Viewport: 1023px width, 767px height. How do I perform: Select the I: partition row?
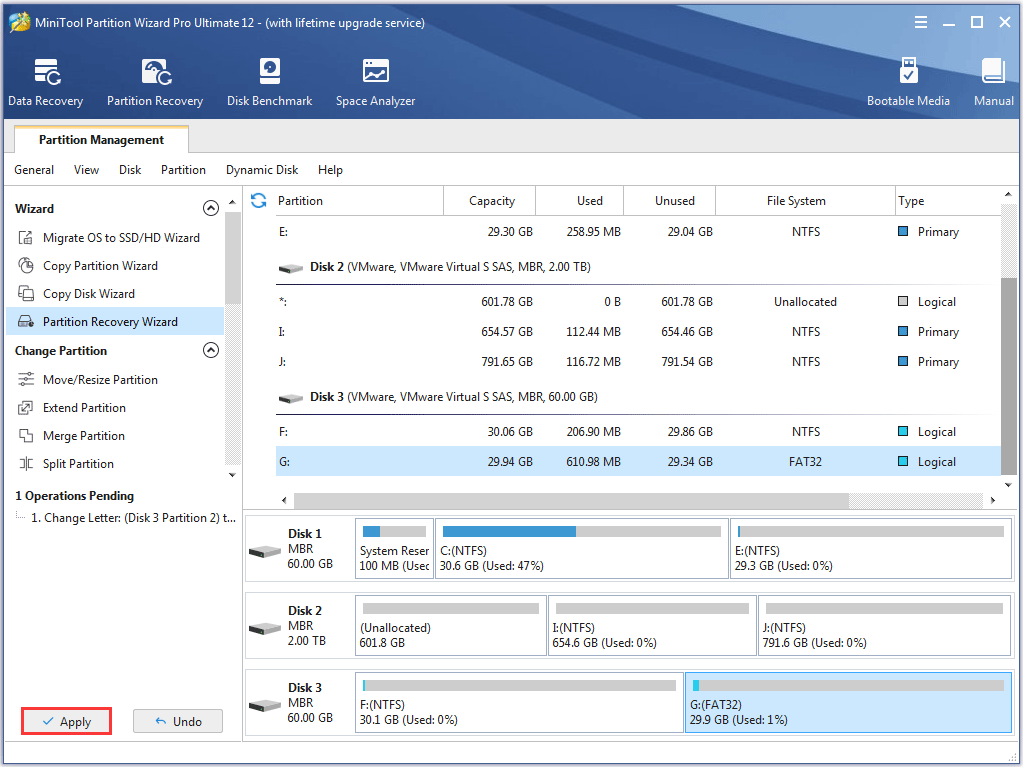[x=638, y=331]
